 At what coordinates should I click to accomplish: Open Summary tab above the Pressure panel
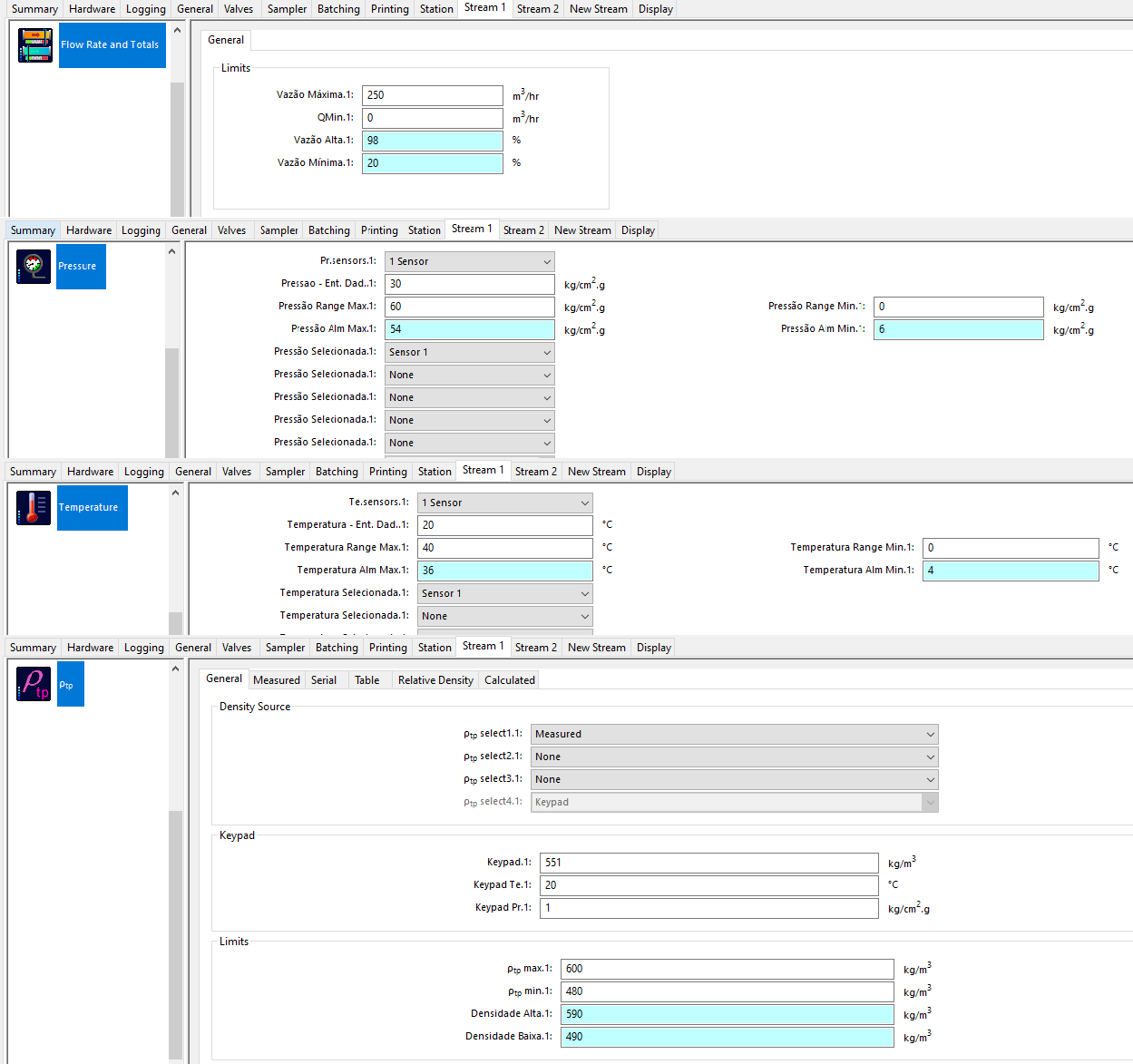click(x=33, y=230)
